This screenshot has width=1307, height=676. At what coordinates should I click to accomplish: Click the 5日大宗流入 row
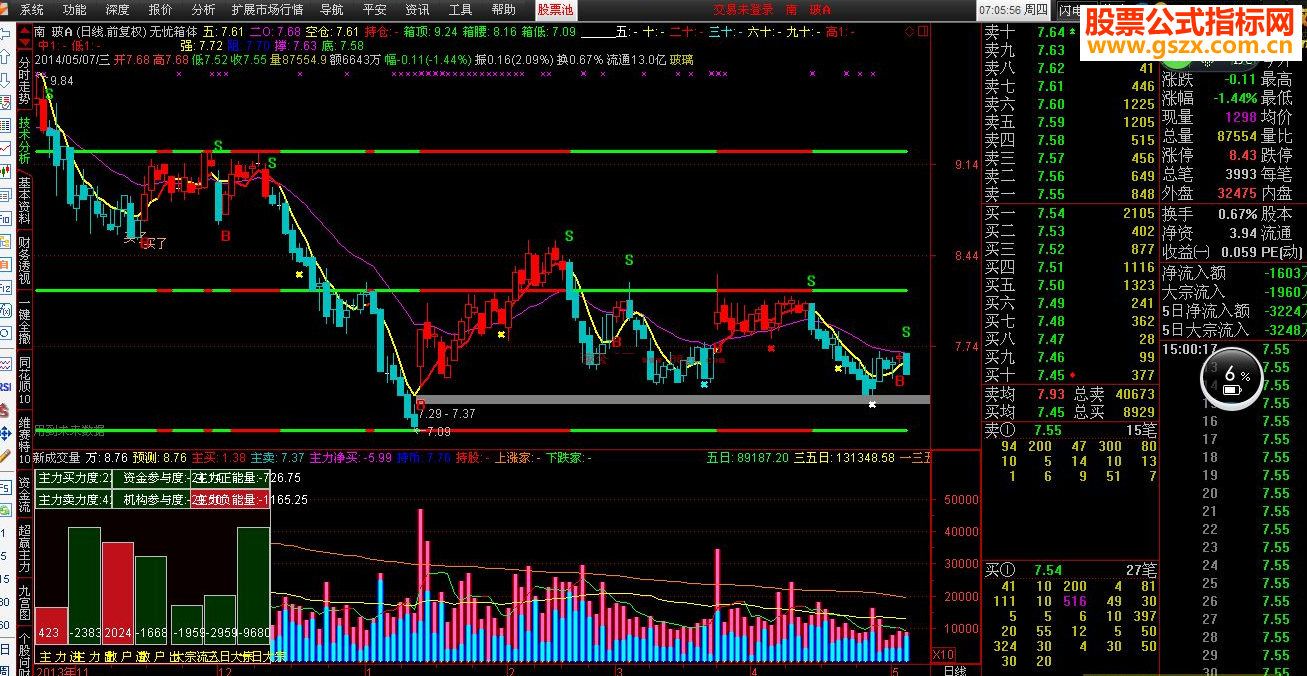(x=1234, y=329)
